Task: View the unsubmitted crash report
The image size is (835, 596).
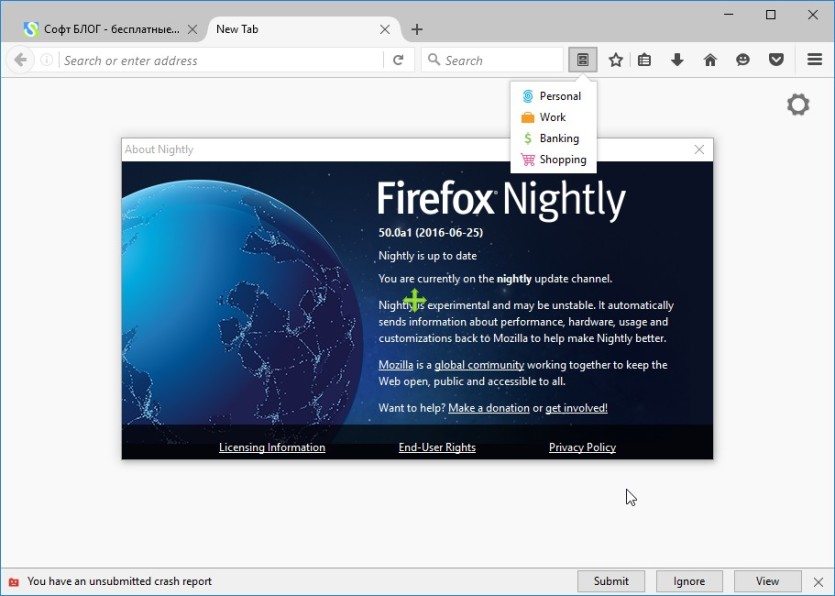Action: coord(767,581)
